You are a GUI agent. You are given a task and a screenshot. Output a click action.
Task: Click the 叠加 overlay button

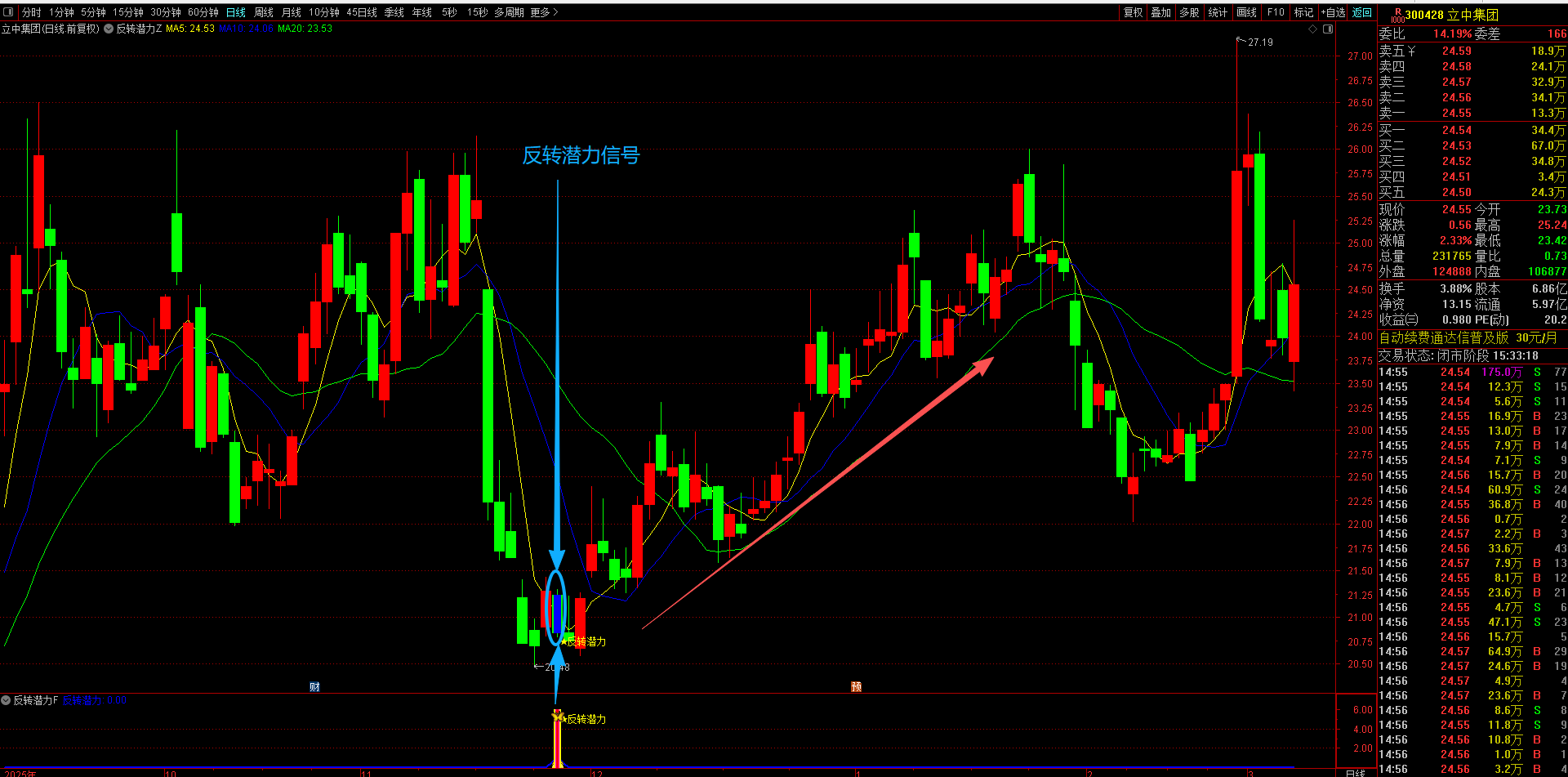(x=1160, y=12)
